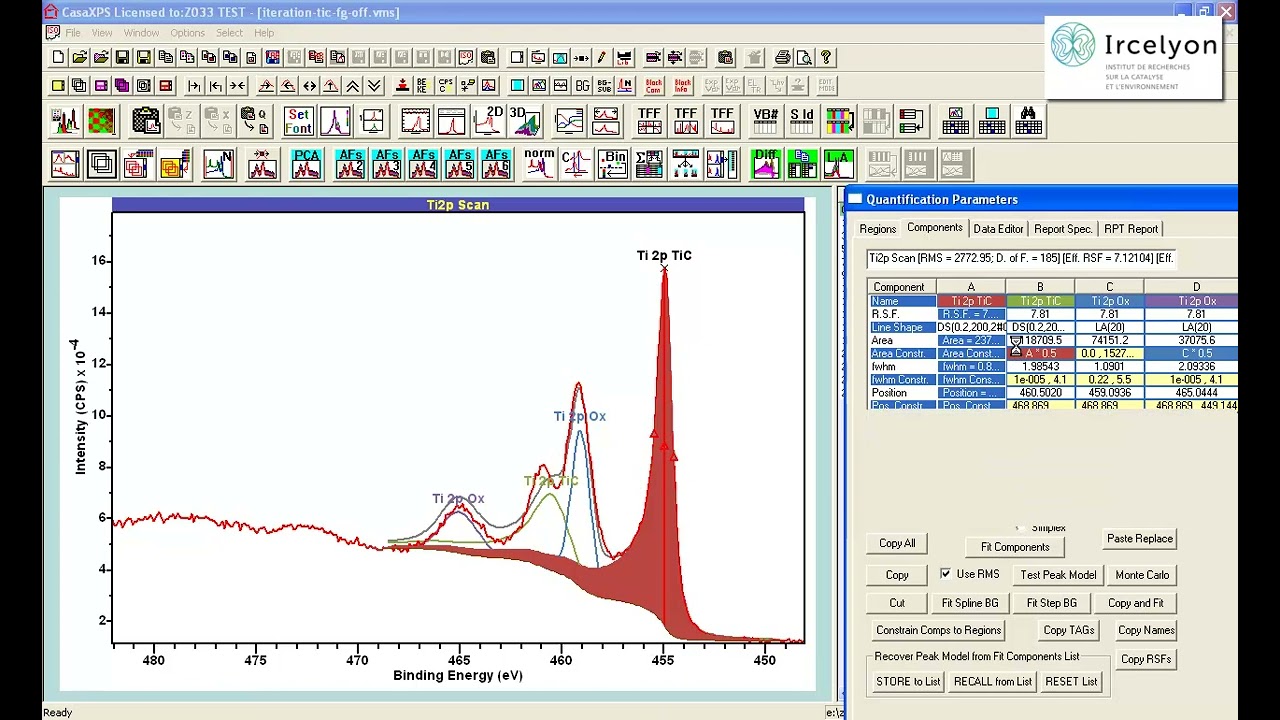
Task: Click the BG-SUB icon
Action: click(x=604, y=86)
